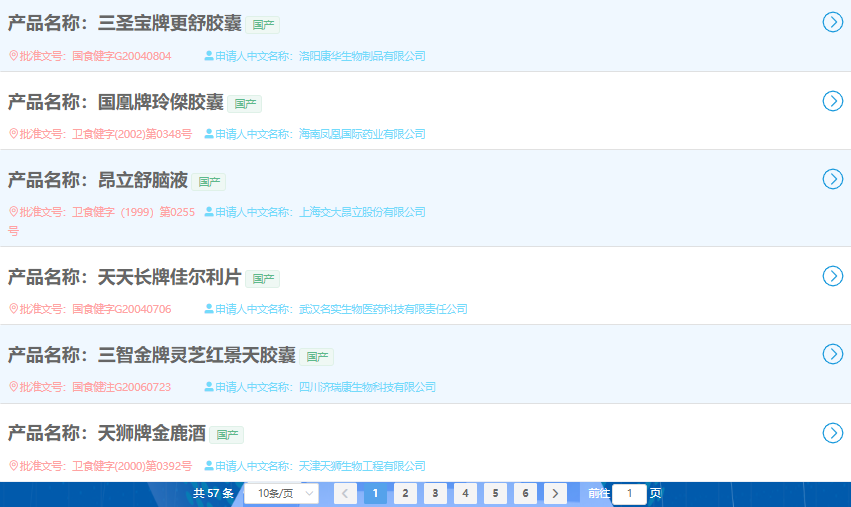This screenshot has width=851, height=507.
Task: Go to next page arrow
Action: 555,493
